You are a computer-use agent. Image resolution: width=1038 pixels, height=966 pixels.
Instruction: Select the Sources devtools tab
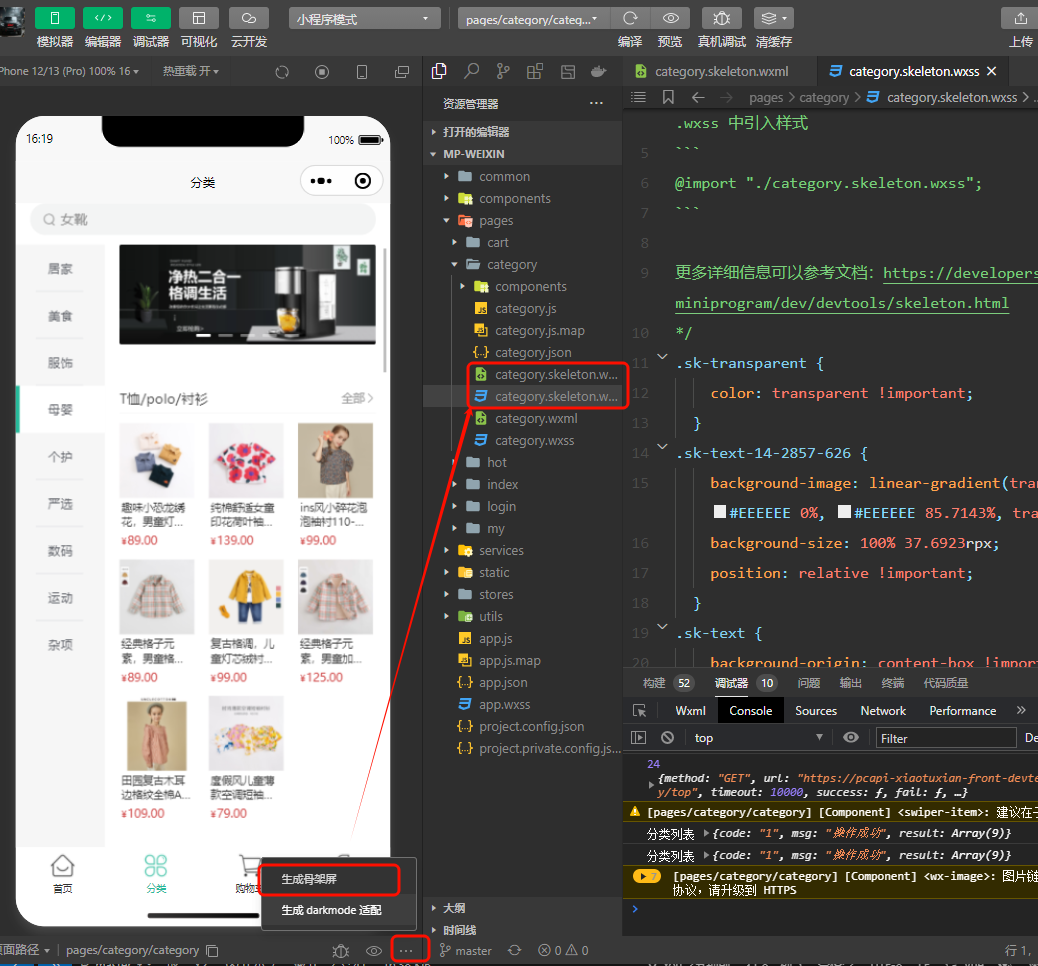[x=816, y=710]
